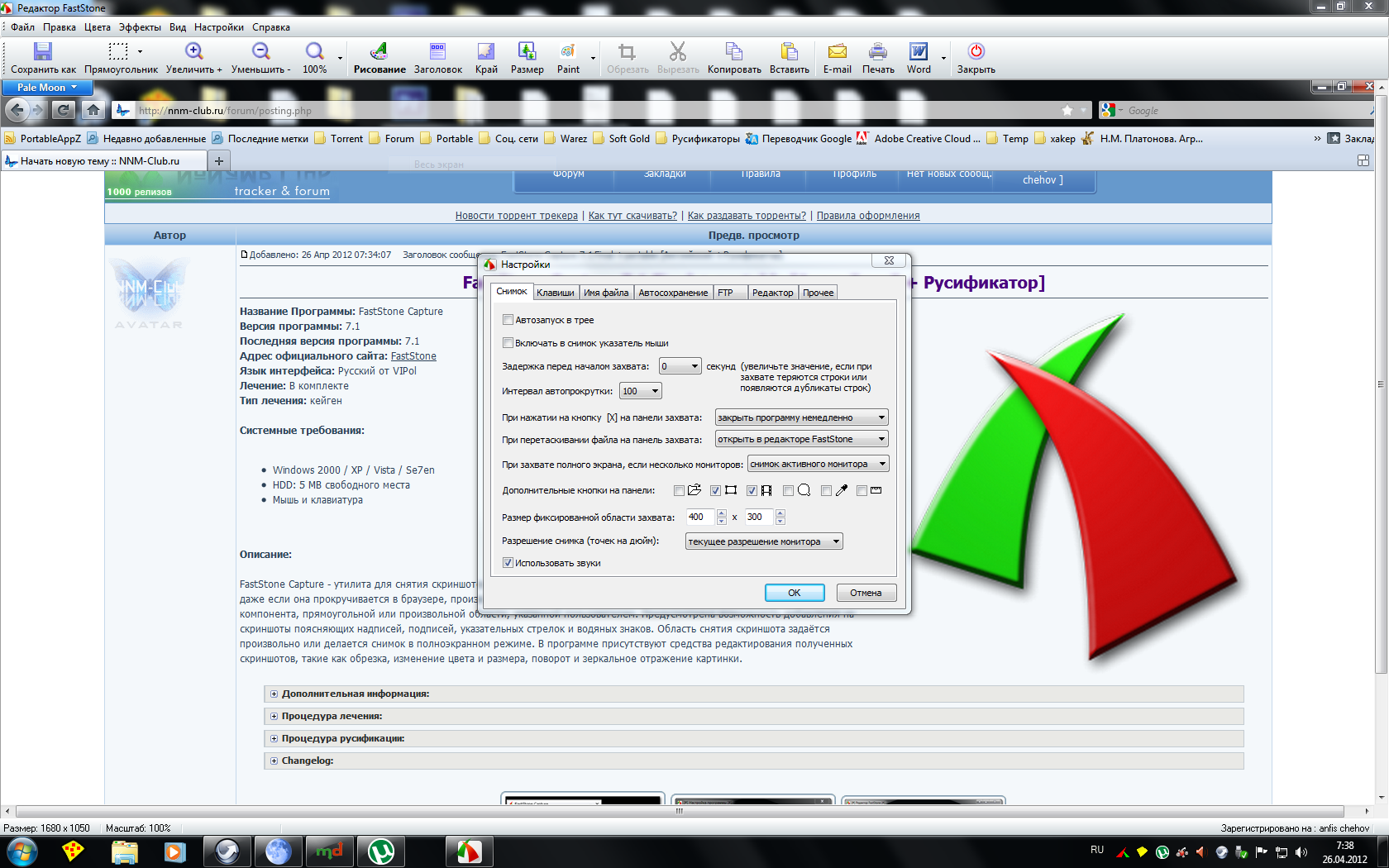
Task: Open the Caption tool
Action: click(437, 52)
